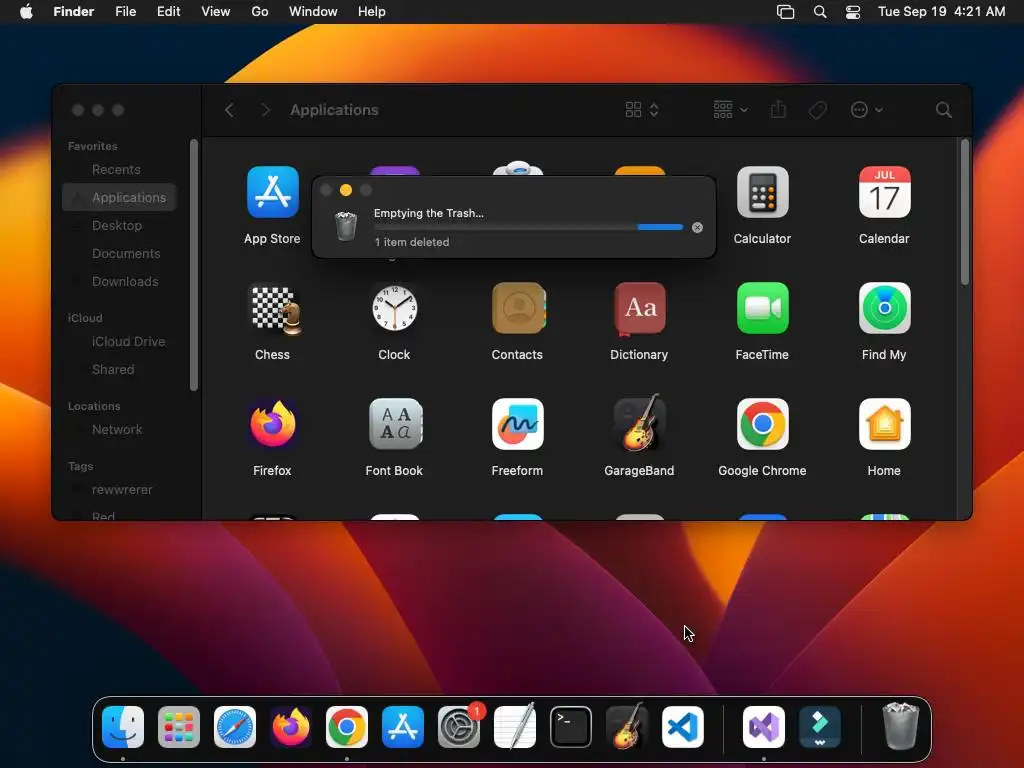The height and width of the screenshot is (768, 1024).
Task: Click the Finder search magnifier icon
Action: click(943, 110)
